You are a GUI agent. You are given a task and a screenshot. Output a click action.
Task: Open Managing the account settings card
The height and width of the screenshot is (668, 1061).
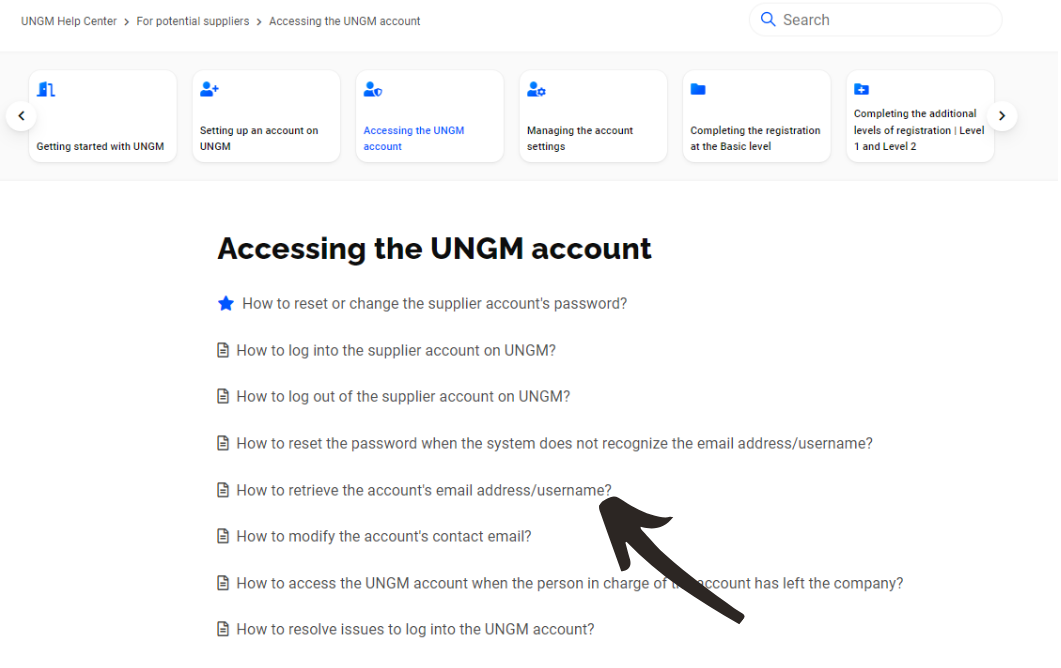593,116
